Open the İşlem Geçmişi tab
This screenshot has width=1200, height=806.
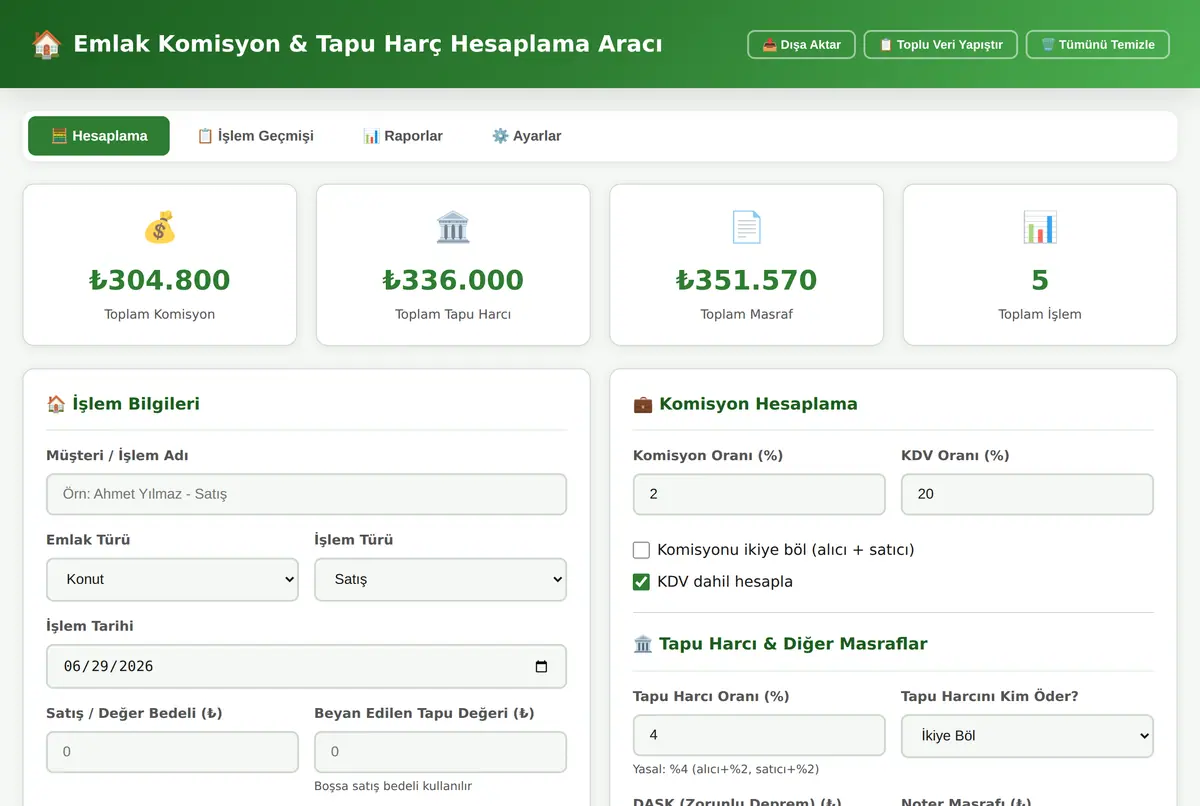[255, 136]
